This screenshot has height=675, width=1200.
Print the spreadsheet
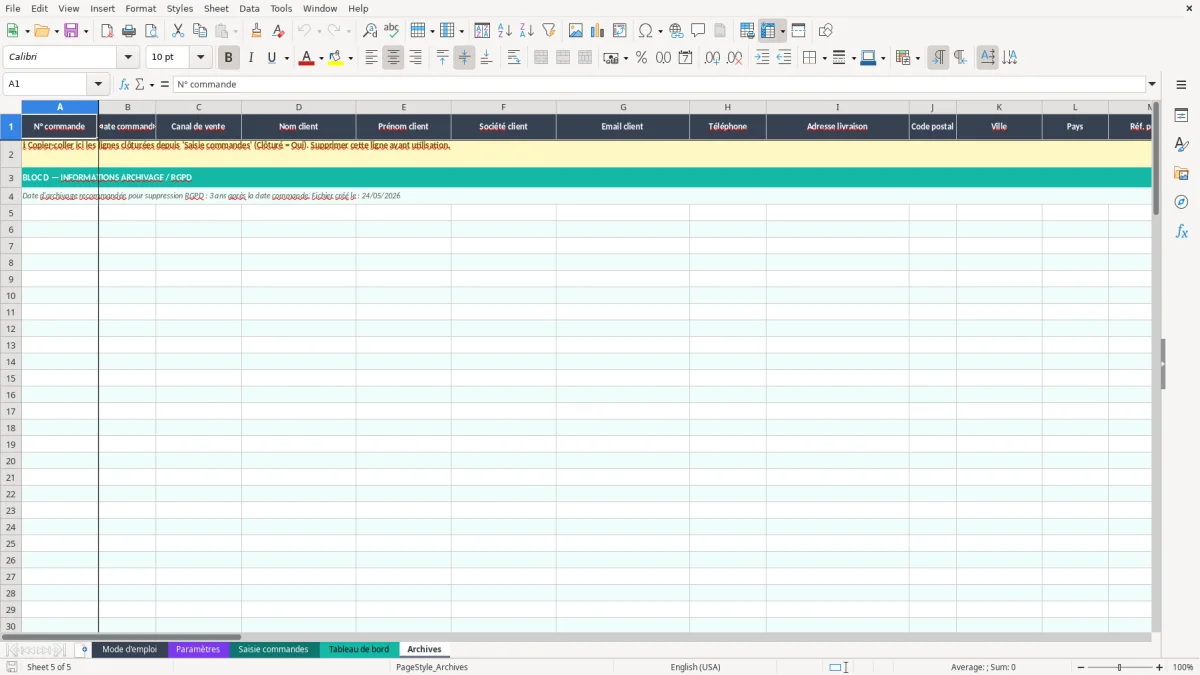coord(129,31)
